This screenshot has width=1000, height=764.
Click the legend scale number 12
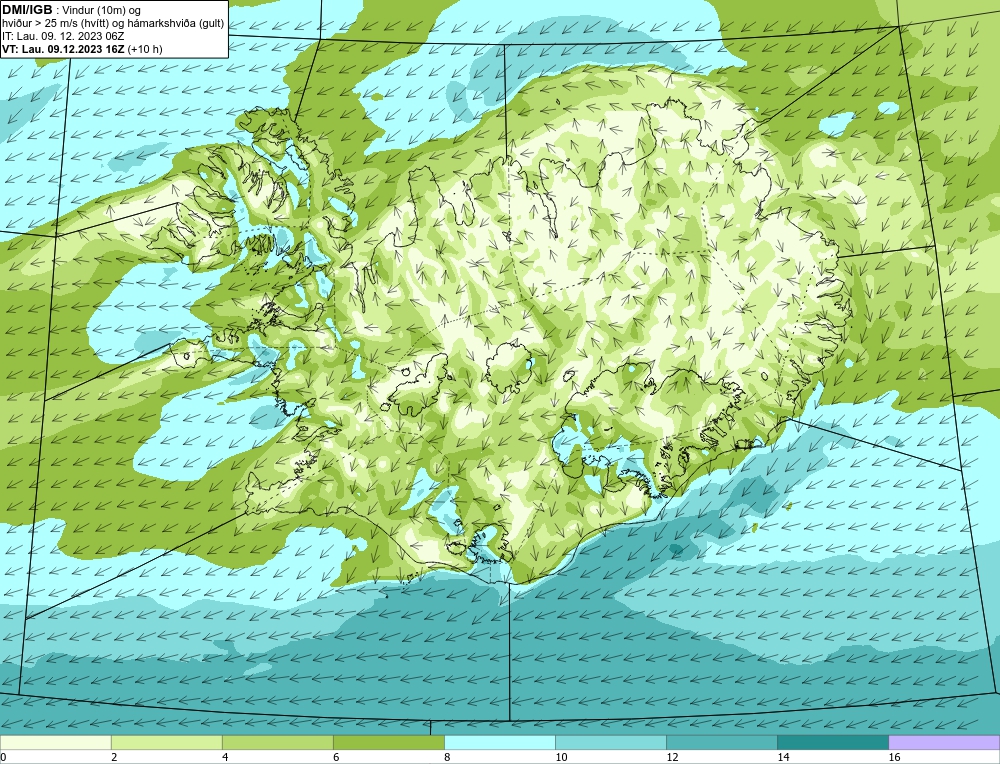(x=672, y=757)
